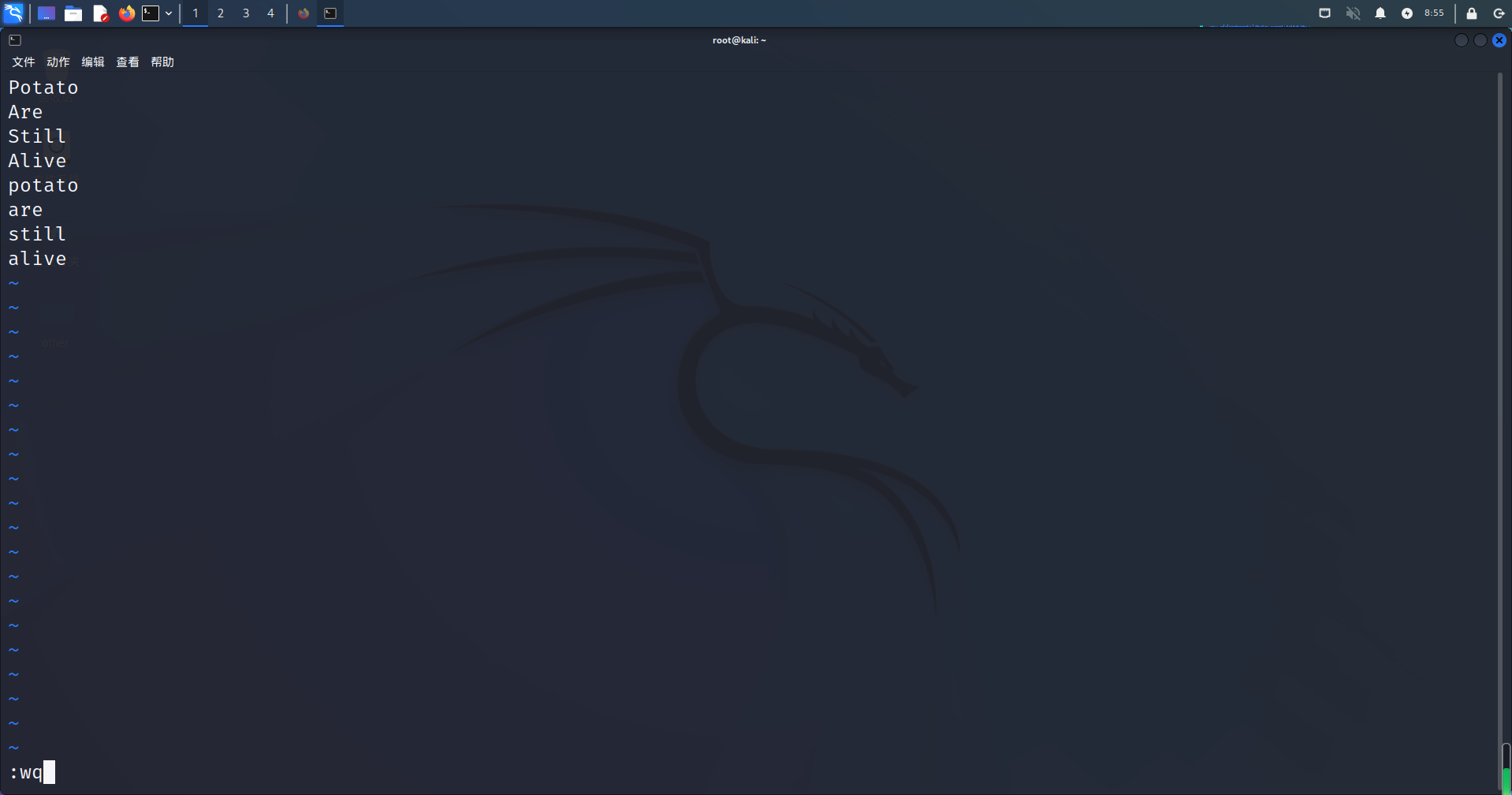1512x795 pixels.
Task: Minimize the terminal window
Action: 1462,40
